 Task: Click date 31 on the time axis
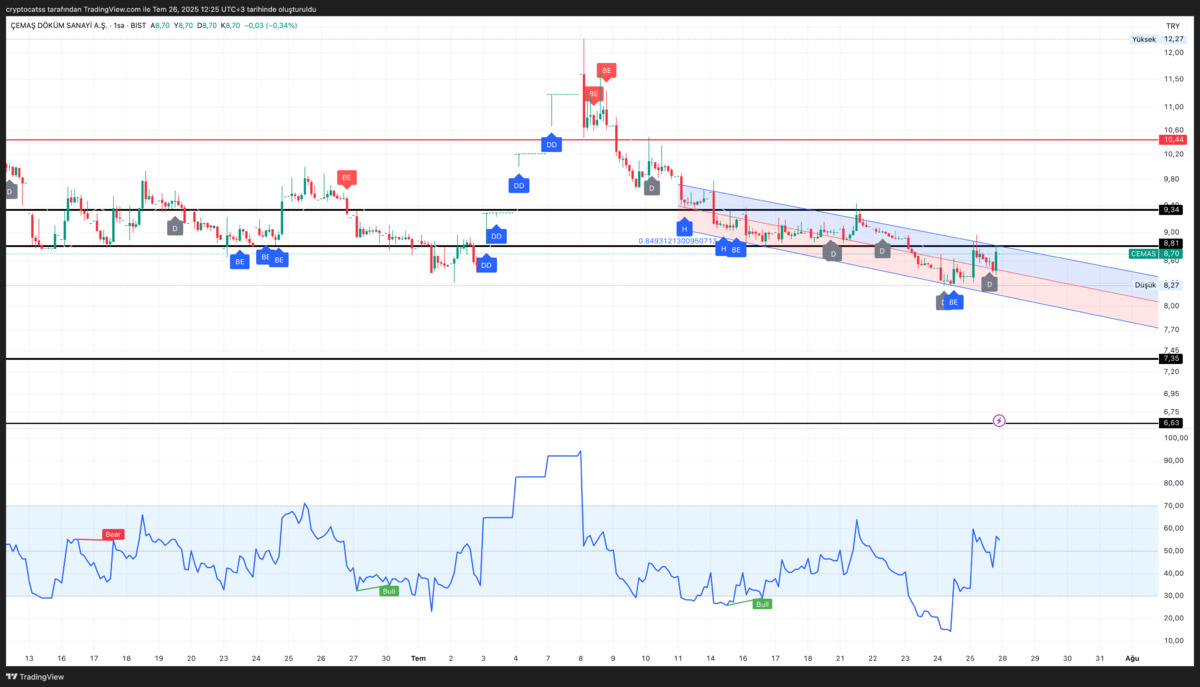1100,658
